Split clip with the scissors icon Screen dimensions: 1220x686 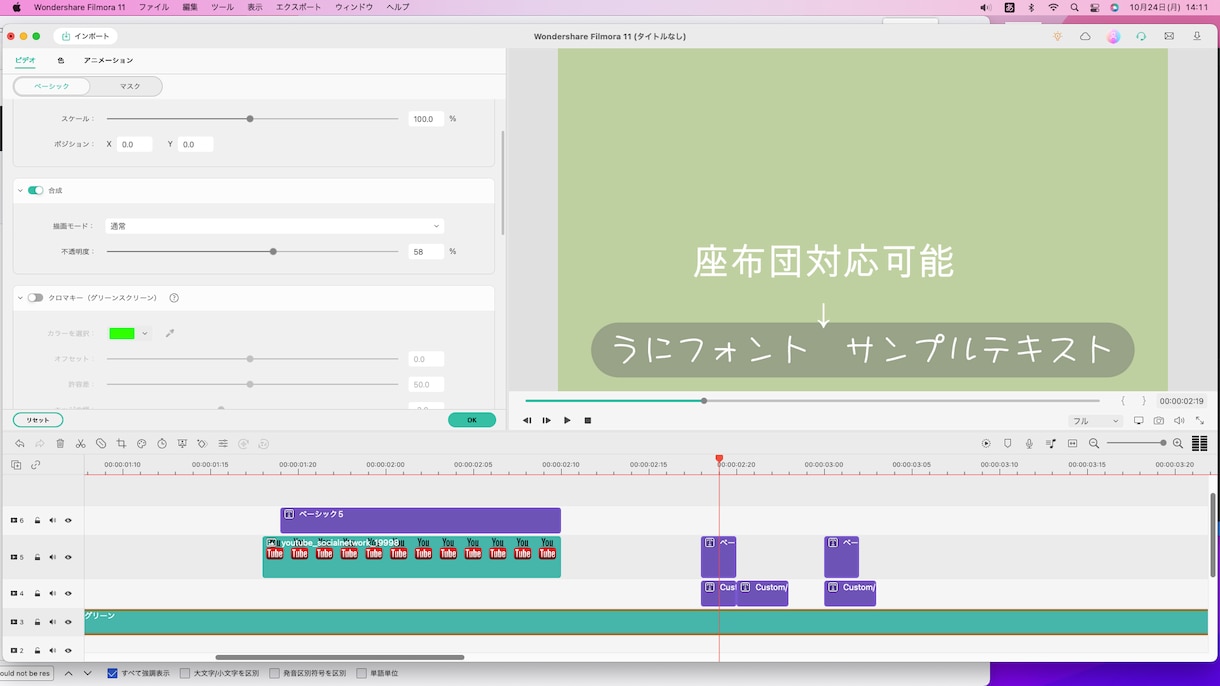point(80,444)
